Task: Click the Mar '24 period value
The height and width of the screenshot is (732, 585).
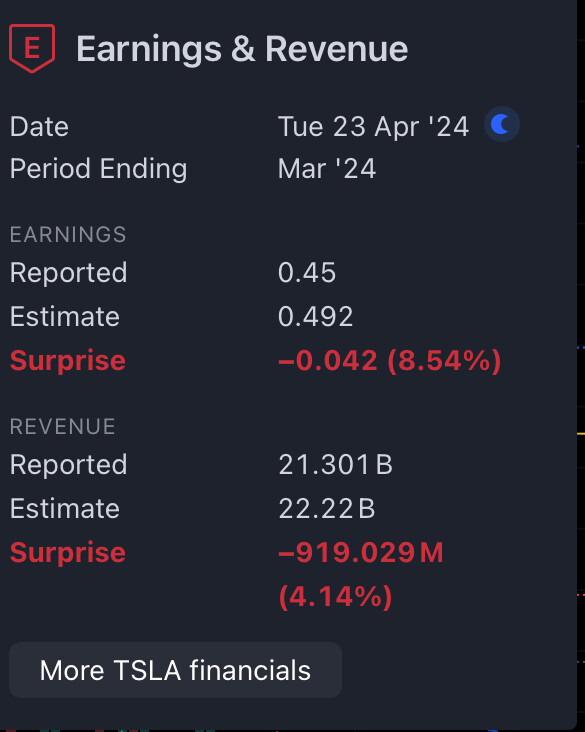Action: pos(327,169)
